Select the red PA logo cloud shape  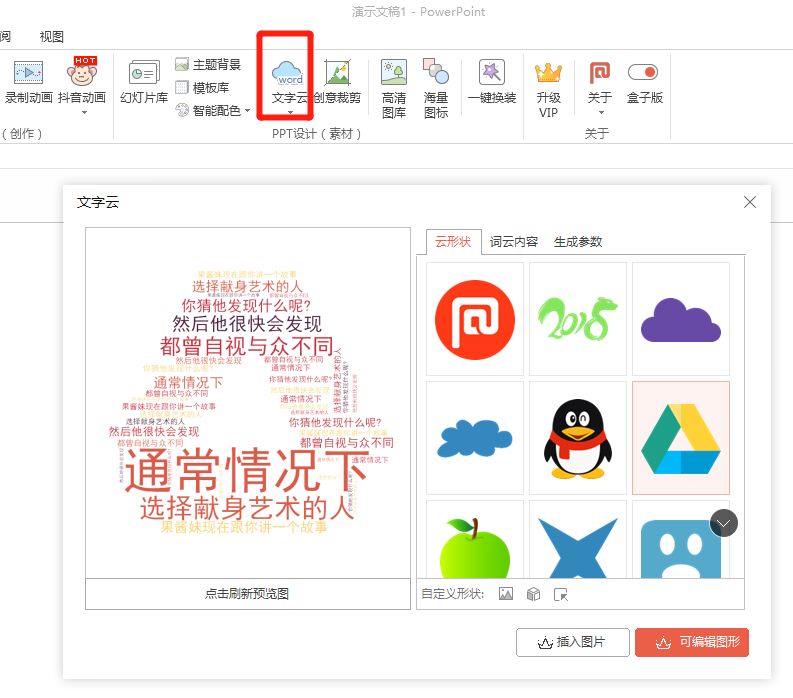(475, 319)
